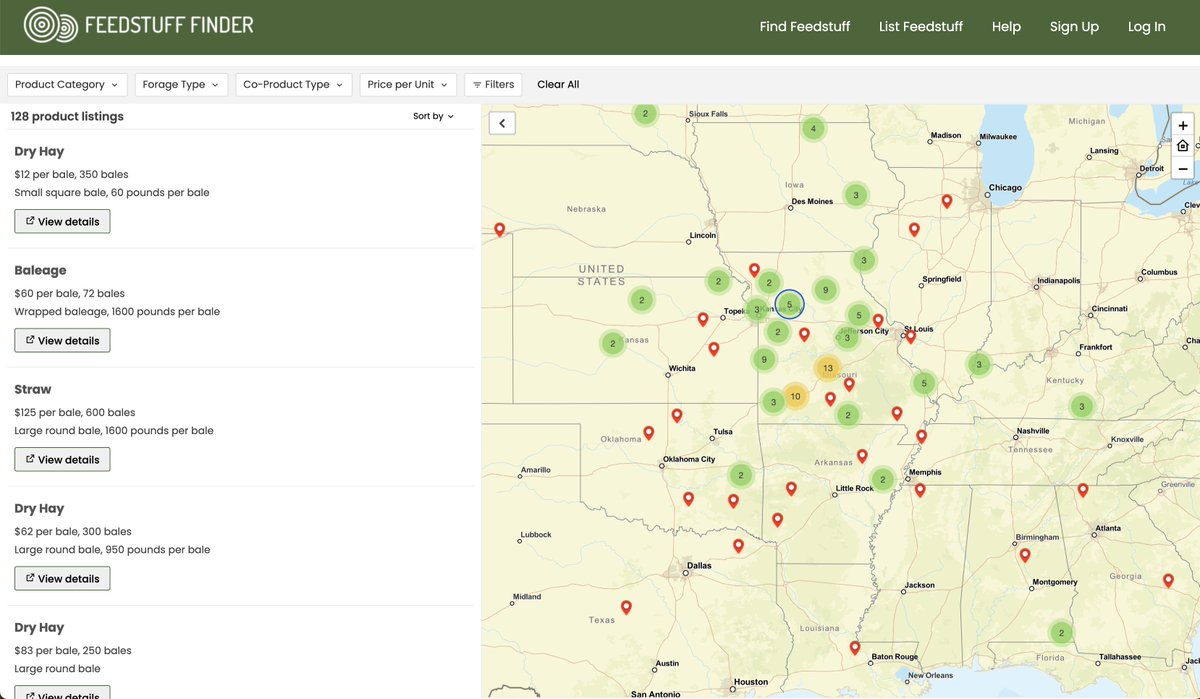1200x699 pixels.
Task: Open the Forage Type dropdown
Action: pyautogui.click(x=181, y=85)
